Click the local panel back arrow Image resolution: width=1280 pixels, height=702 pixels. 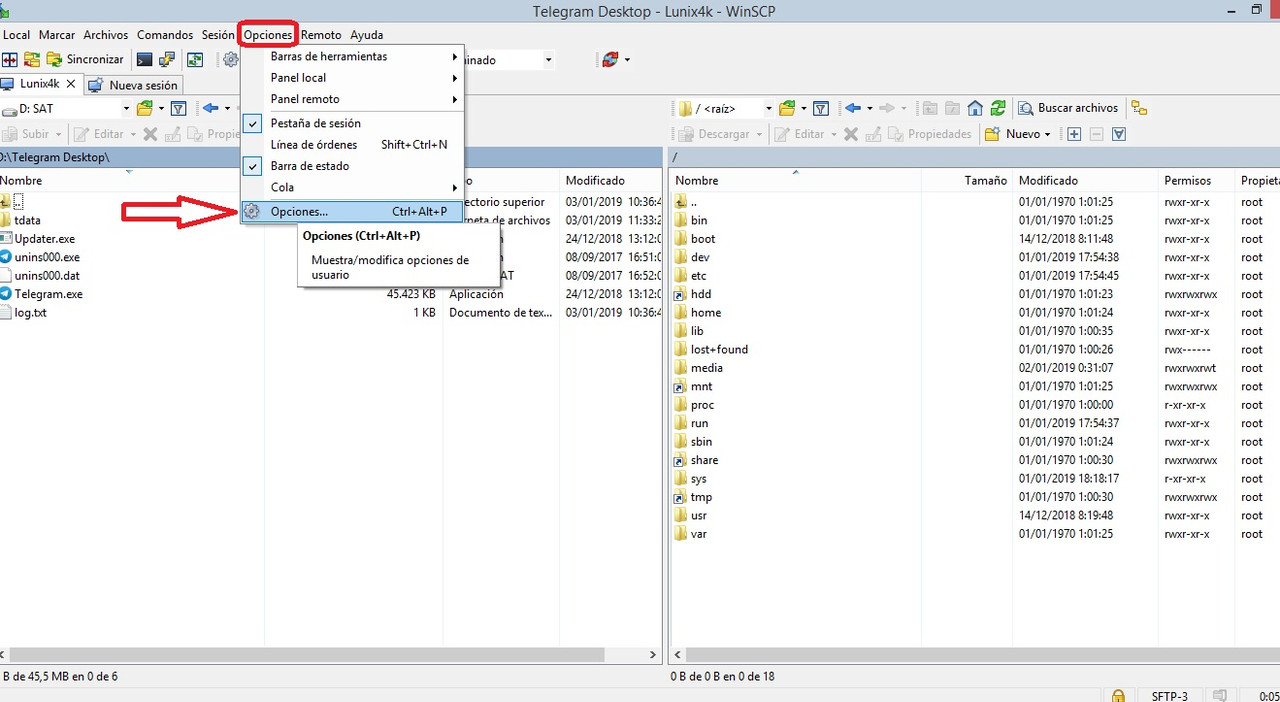[x=210, y=108]
